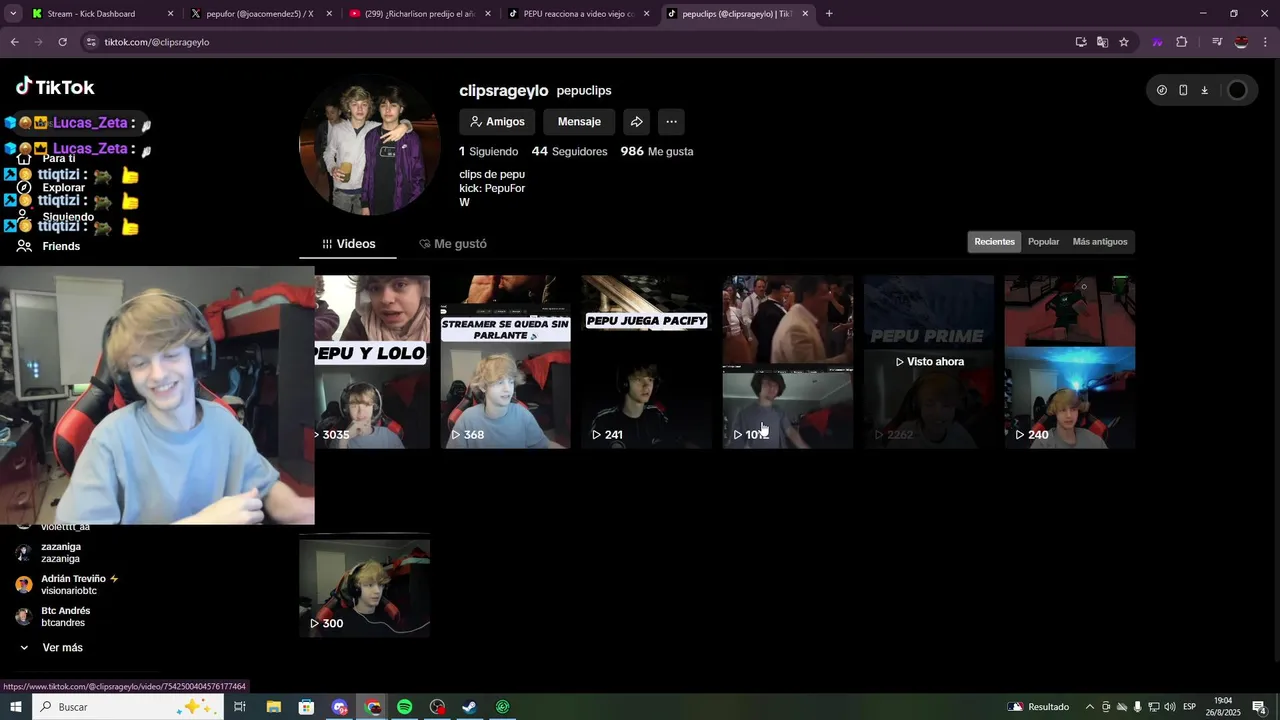The image size is (1280, 720).
Task: Open the Chrome three-dot menu
Action: (1265, 42)
